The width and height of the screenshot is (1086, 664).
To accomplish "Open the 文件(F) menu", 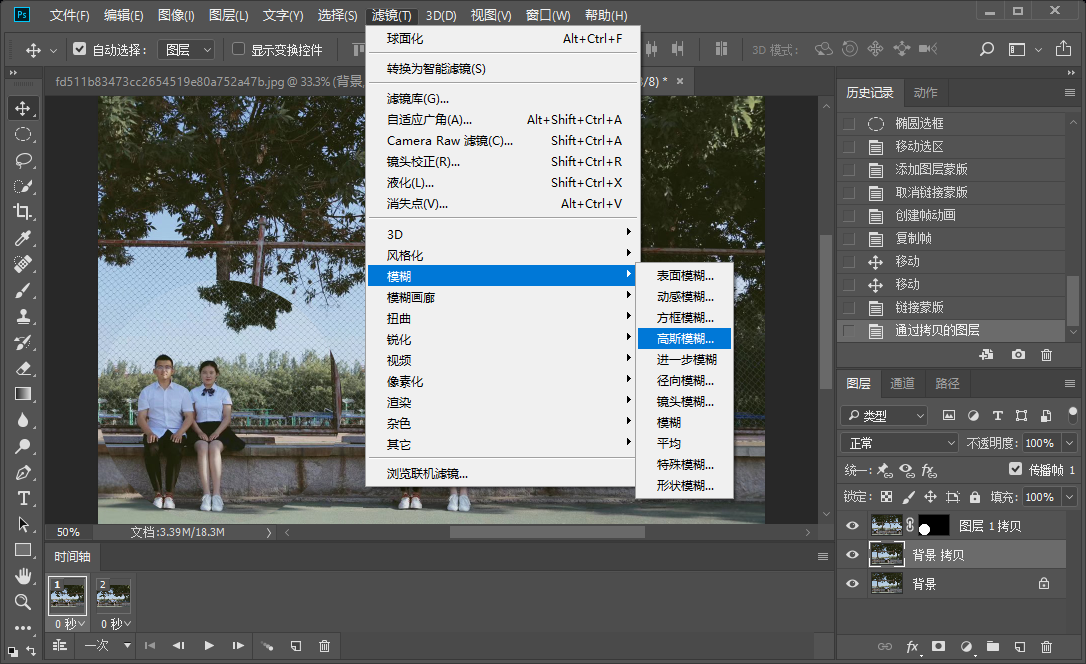I will 69,15.
